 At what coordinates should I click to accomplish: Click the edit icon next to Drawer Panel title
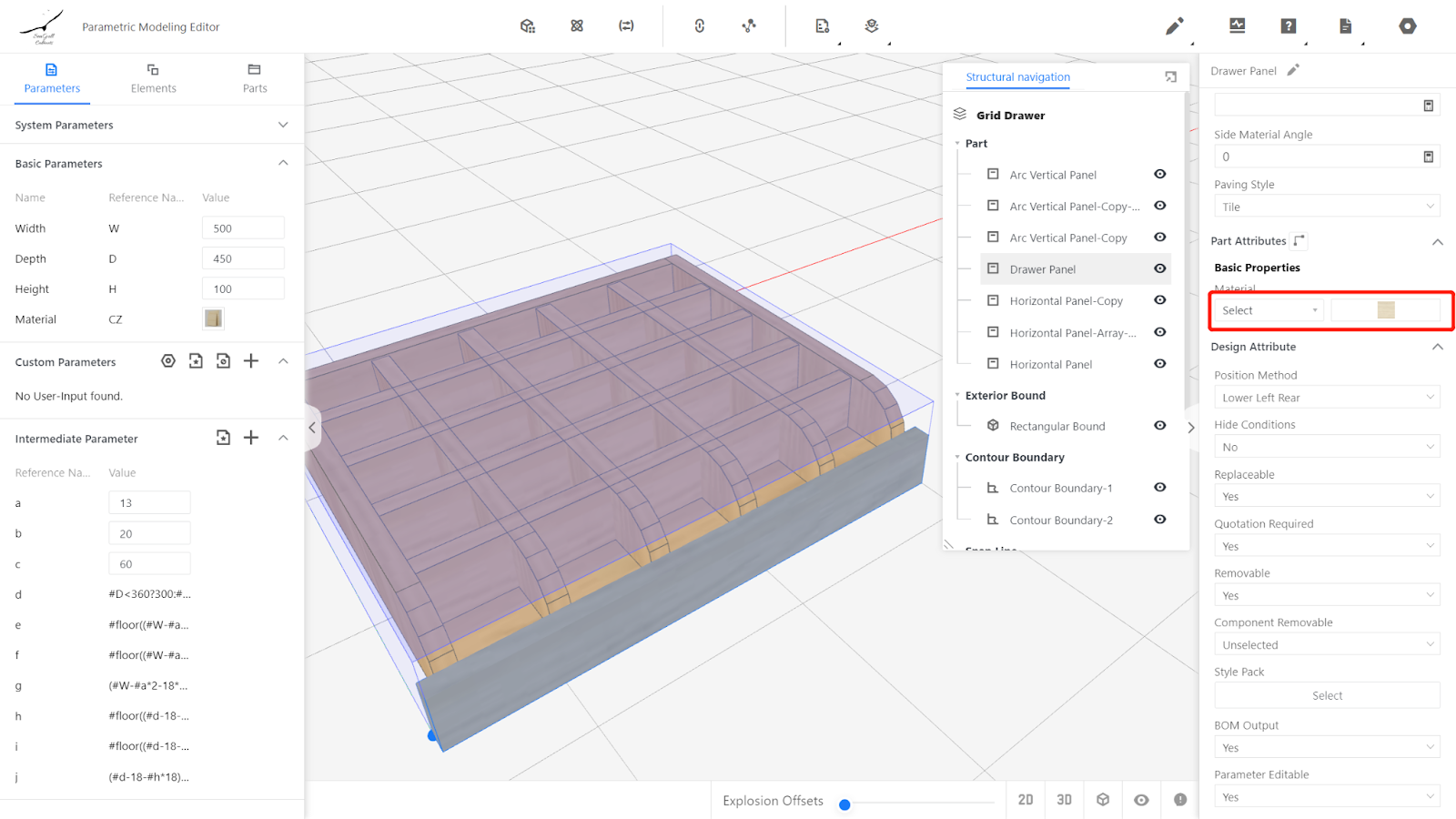tap(1293, 70)
